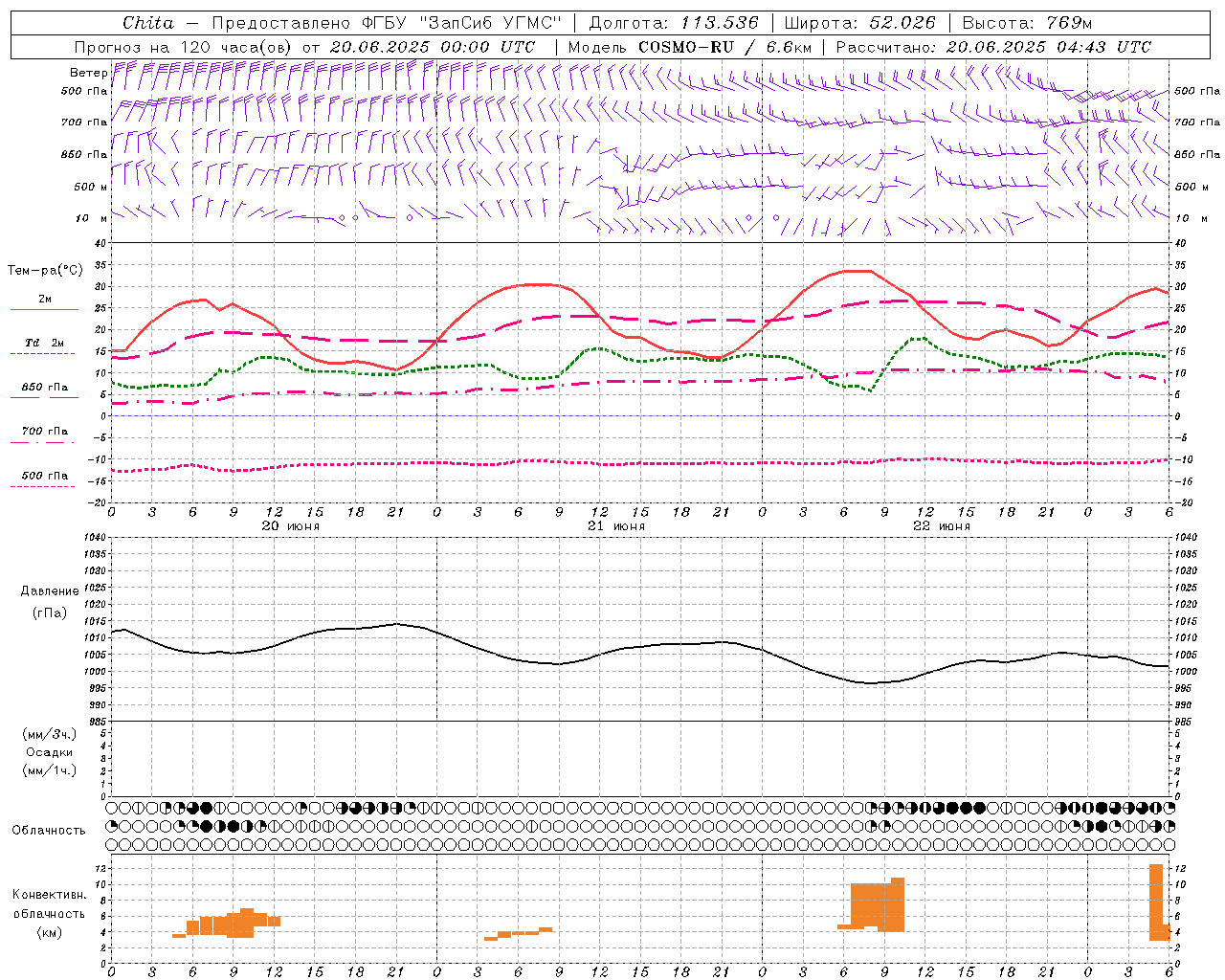Image resolution: width=1225 pixels, height=980 pixels.
Task: Select the "Рассчитано: 20.06.2025 04:43 UTC" text
Action: pos(993,47)
